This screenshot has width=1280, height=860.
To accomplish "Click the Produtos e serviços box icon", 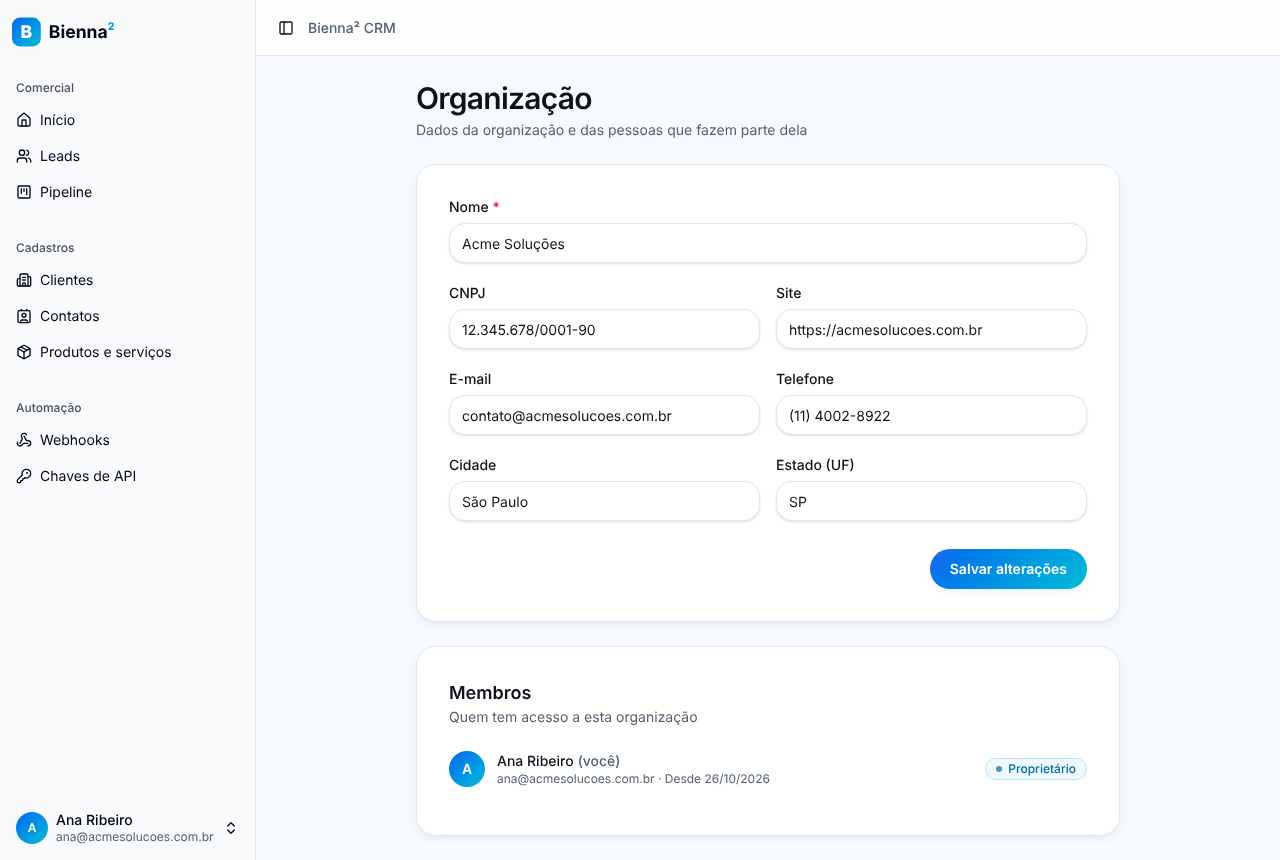I will (24, 352).
